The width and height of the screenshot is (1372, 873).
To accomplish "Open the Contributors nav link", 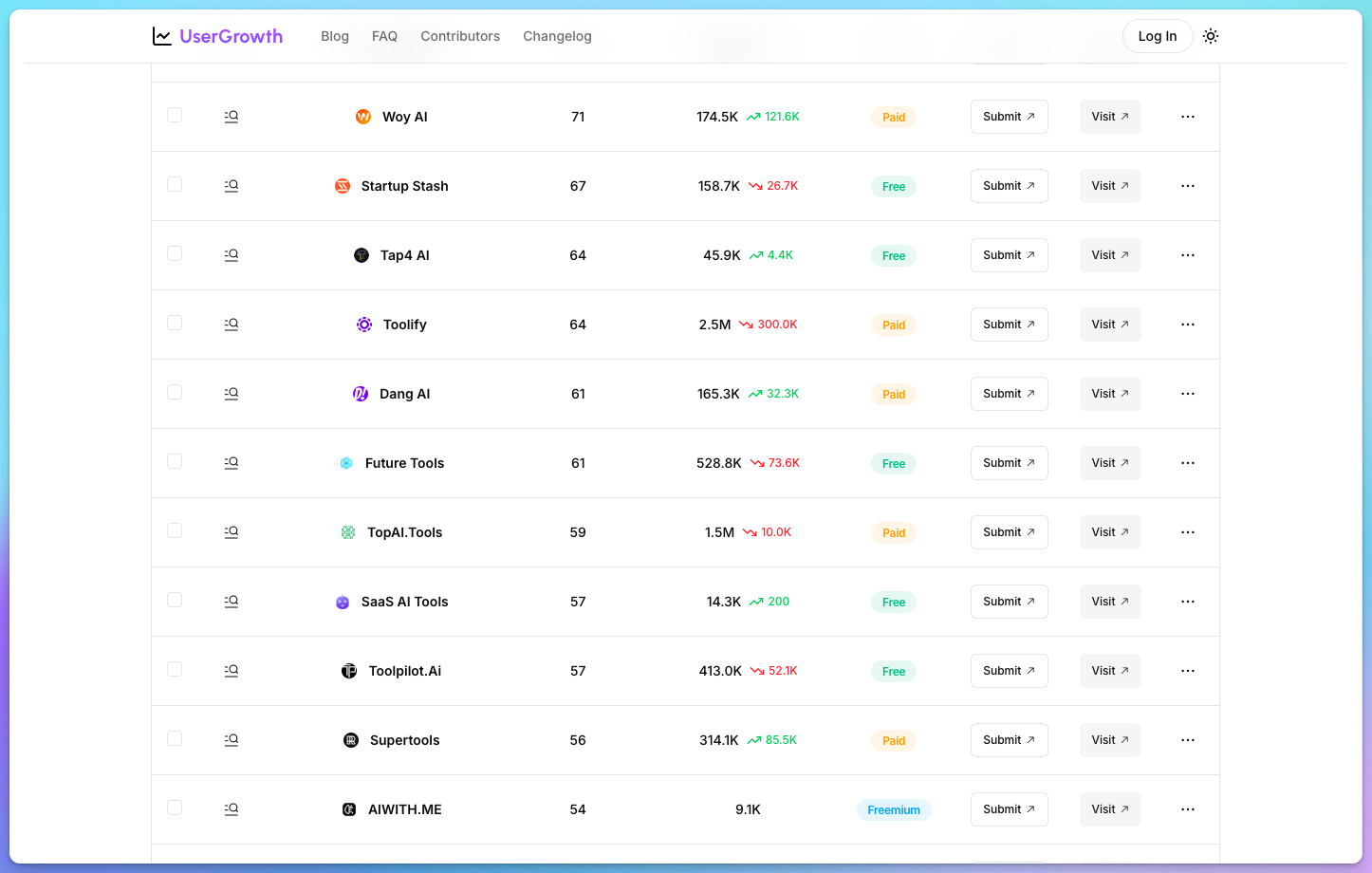I will (x=460, y=36).
